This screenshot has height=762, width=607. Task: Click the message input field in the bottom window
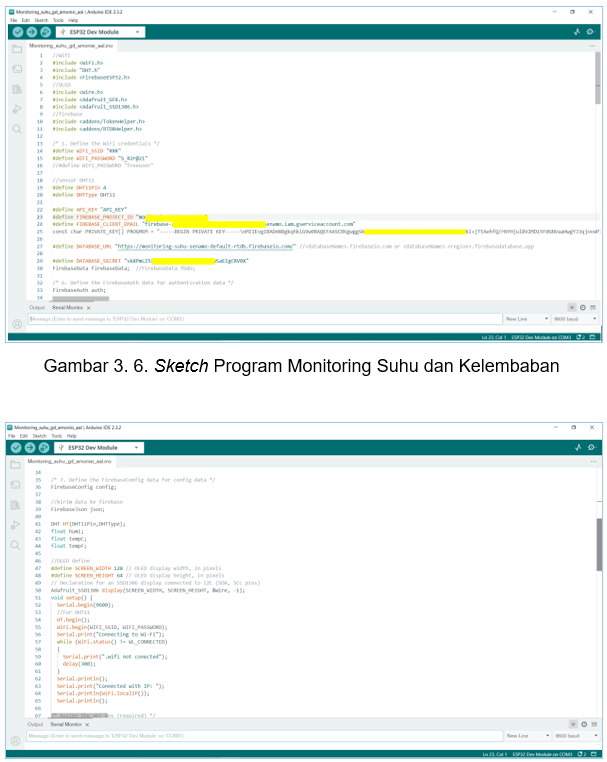[264, 736]
